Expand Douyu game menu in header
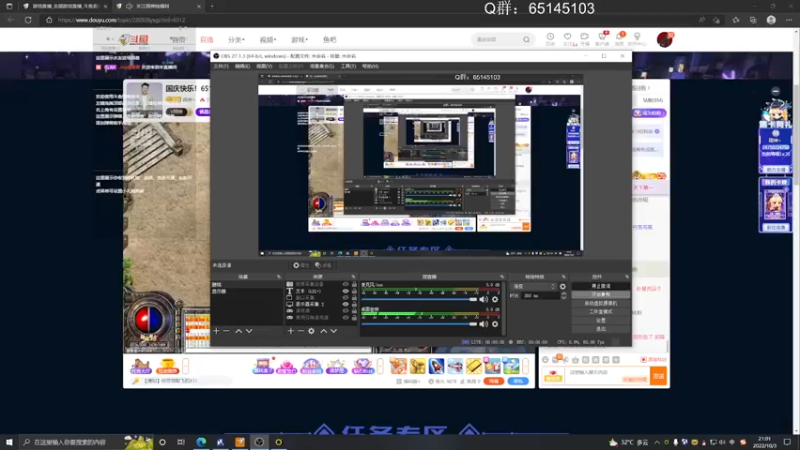Image resolution: width=800 pixels, height=450 pixels. 299,40
